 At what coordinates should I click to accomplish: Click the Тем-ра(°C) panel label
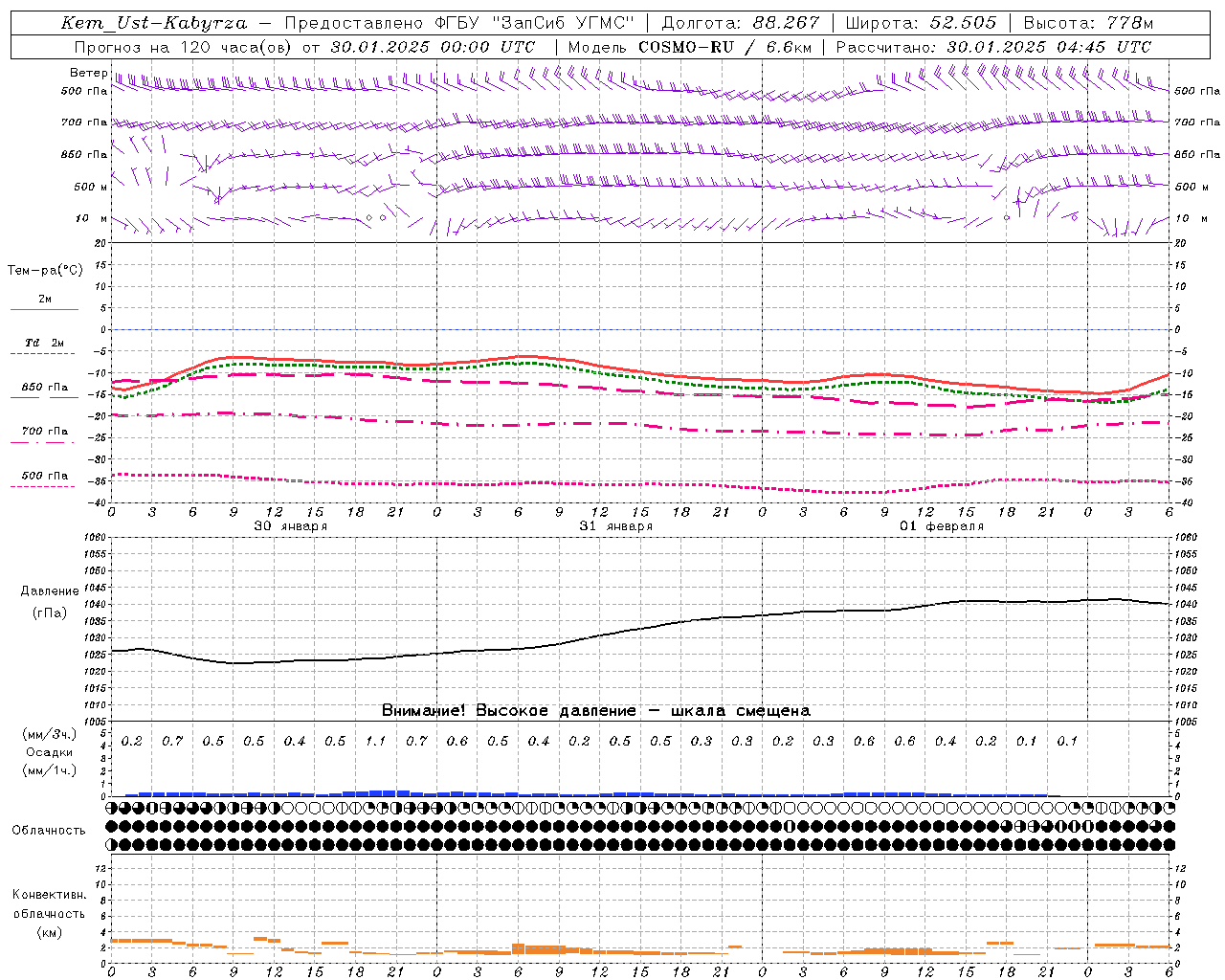pyautogui.click(x=45, y=271)
